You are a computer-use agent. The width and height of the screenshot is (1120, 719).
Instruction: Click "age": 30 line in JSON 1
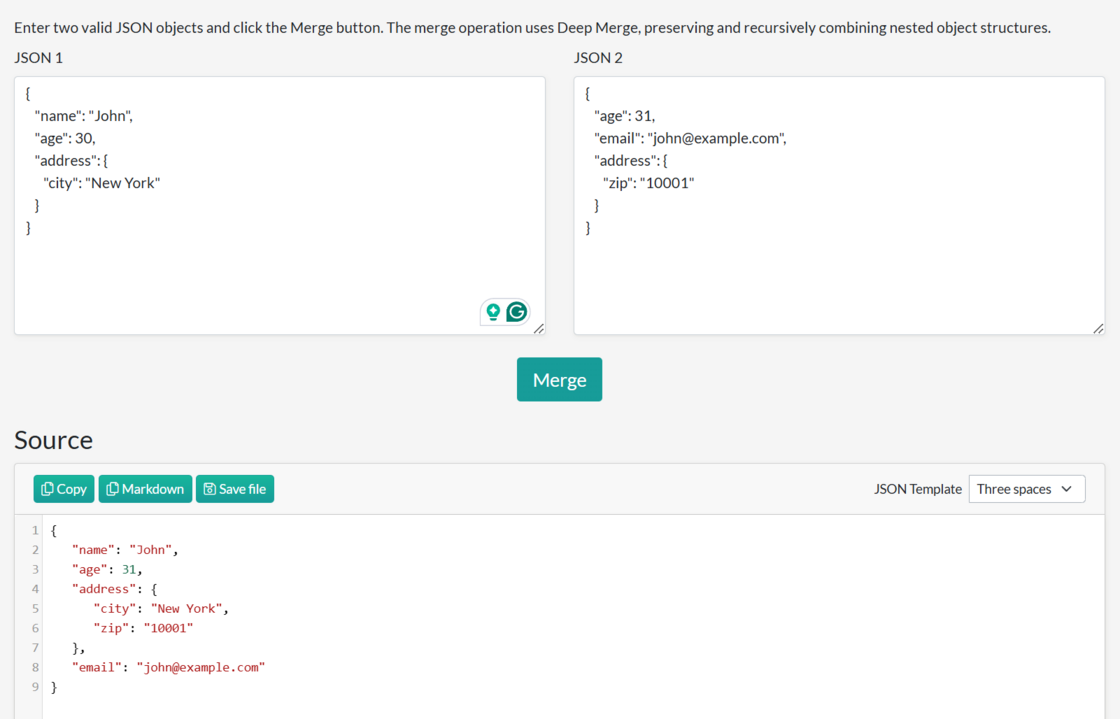click(x=65, y=138)
